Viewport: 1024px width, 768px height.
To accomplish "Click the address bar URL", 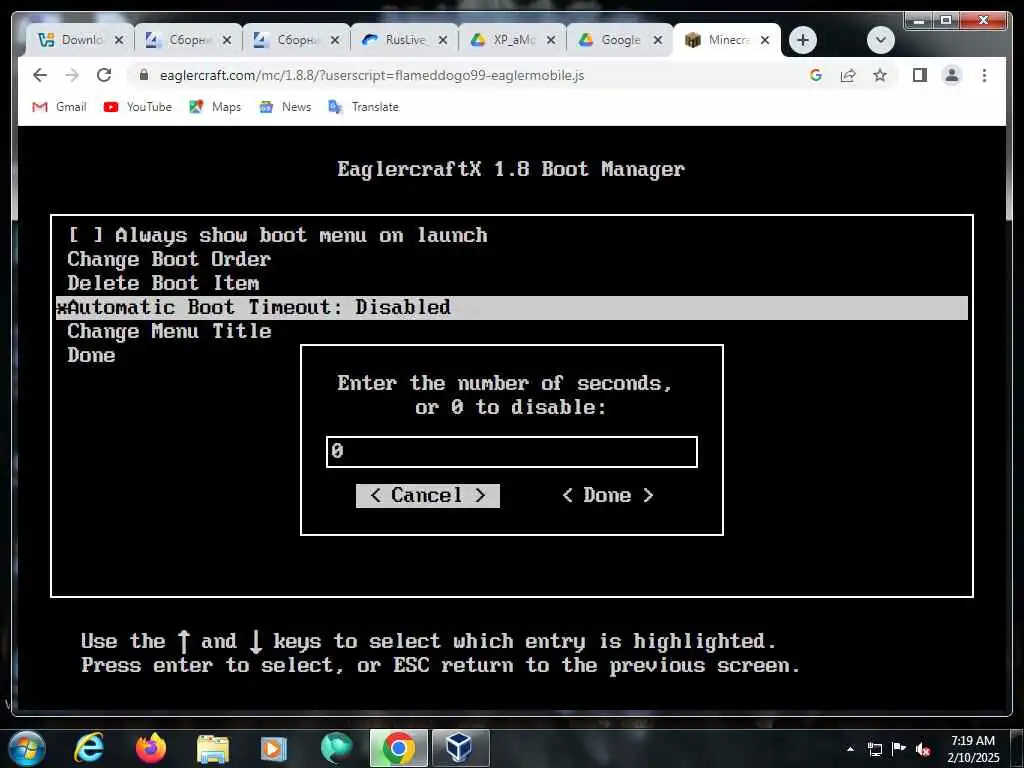I will tap(372, 76).
